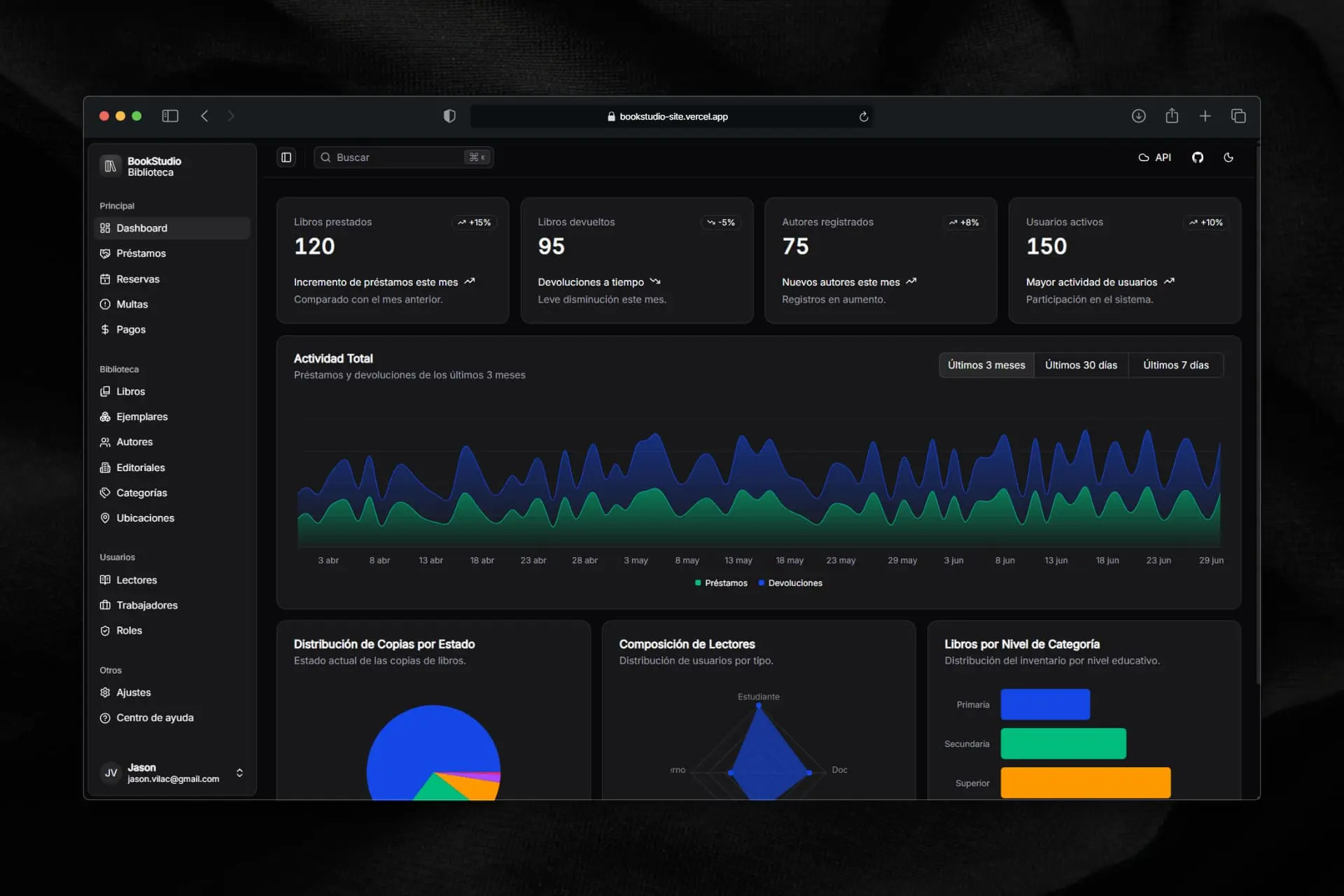
Task: Toggle dark mode moon icon
Action: tap(1228, 157)
